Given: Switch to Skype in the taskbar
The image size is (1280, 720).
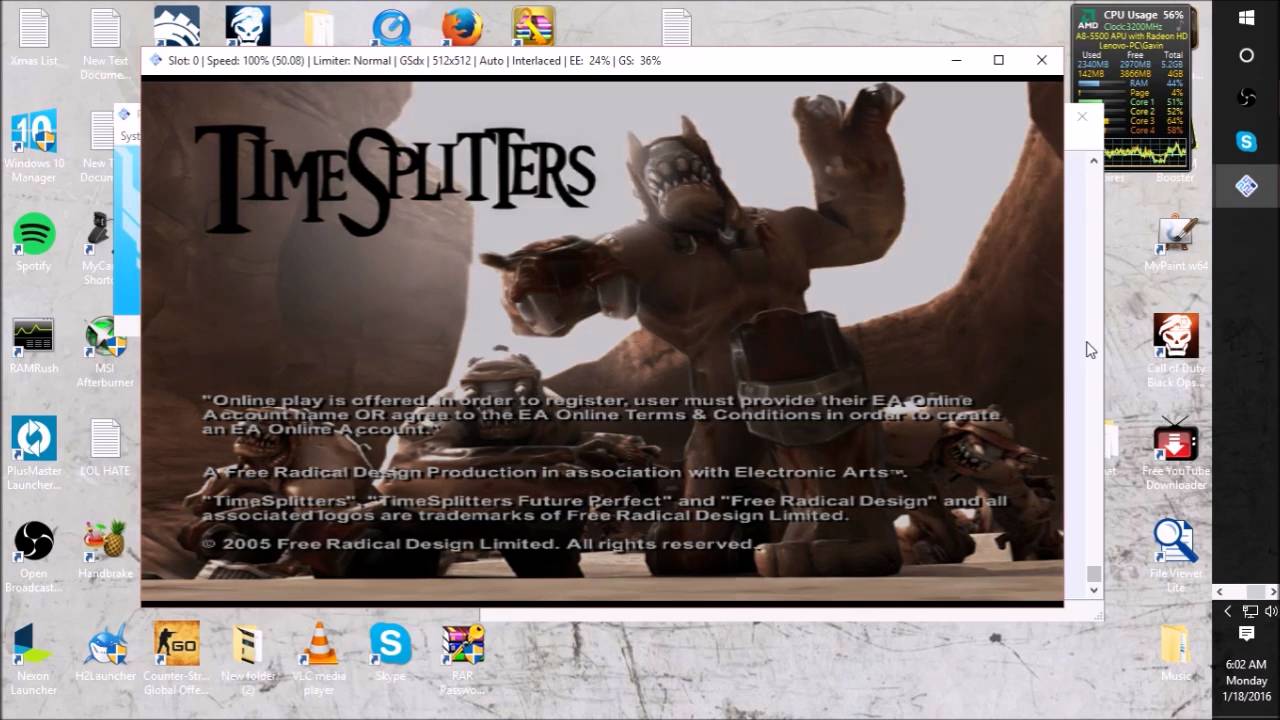Looking at the screenshot, I should [x=1246, y=141].
